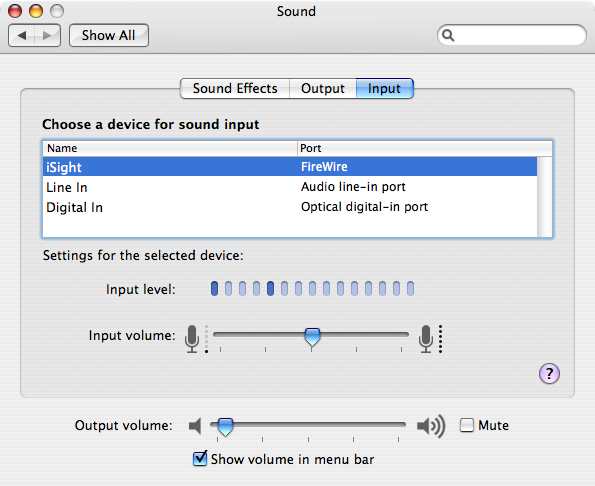
Task: Go forward with the right arrow button
Action: click(x=47, y=36)
